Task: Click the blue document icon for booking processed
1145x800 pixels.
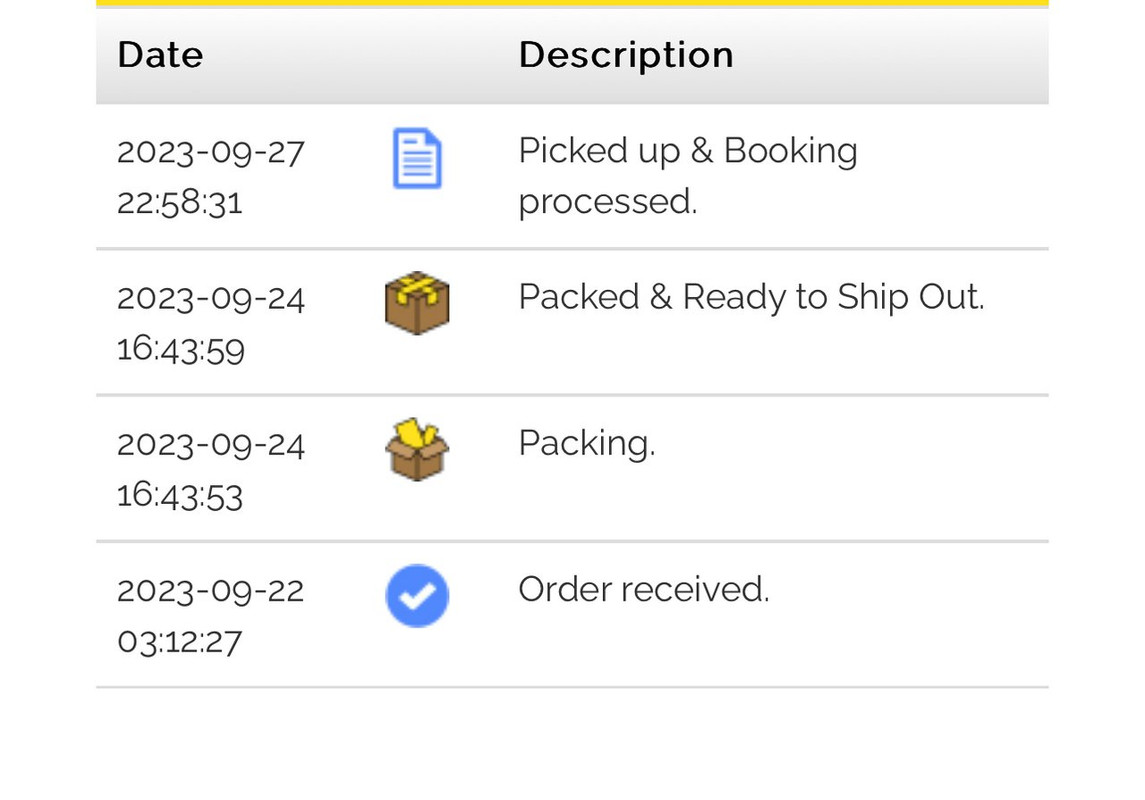Action: [x=417, y=159]
